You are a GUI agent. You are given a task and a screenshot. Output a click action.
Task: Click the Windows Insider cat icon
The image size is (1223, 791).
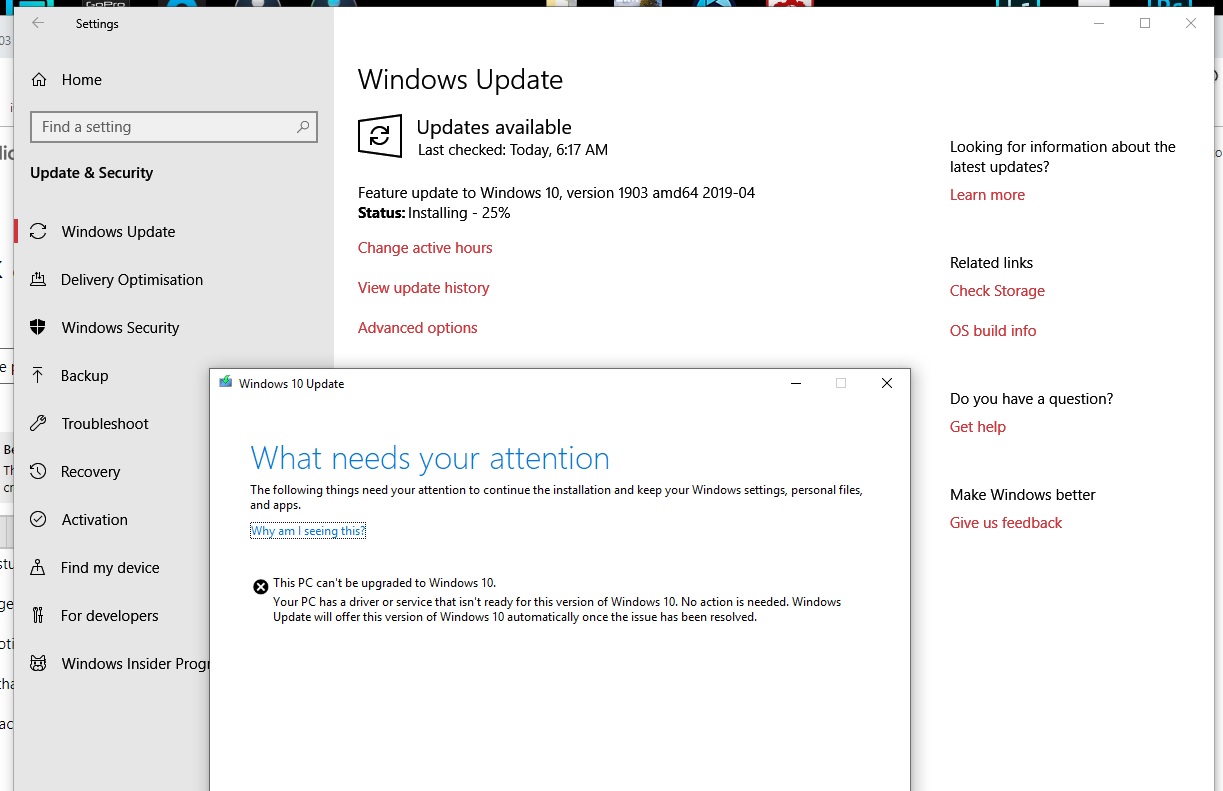(38, 664)
